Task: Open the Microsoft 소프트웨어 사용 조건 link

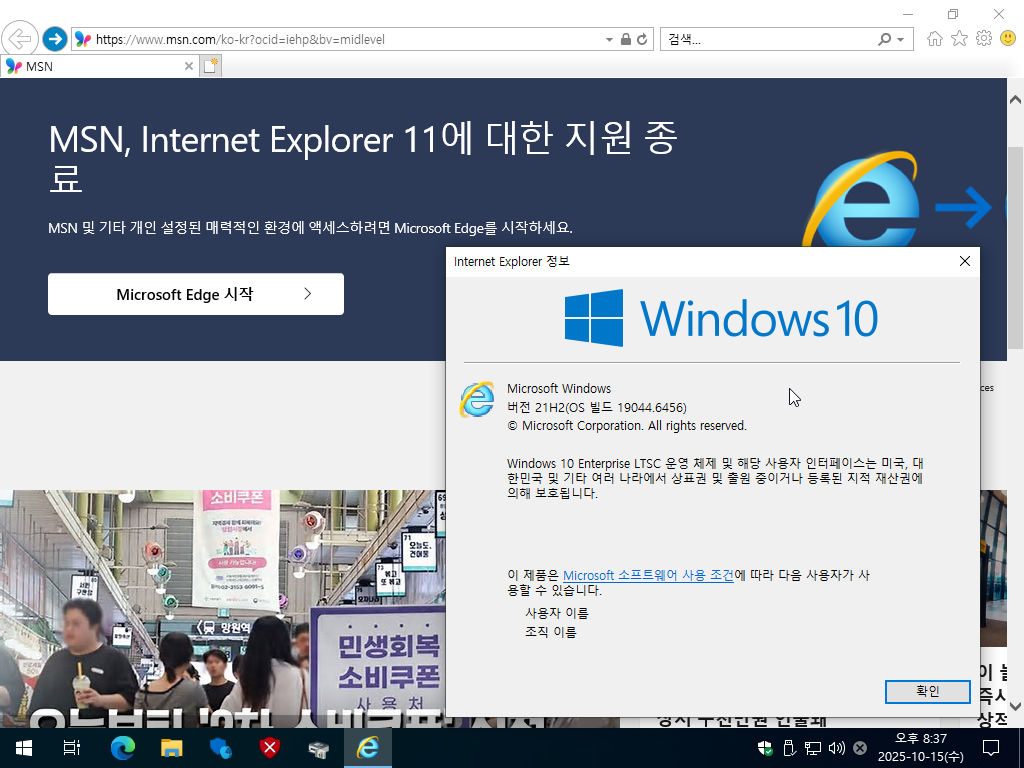Action: point(648,575)
